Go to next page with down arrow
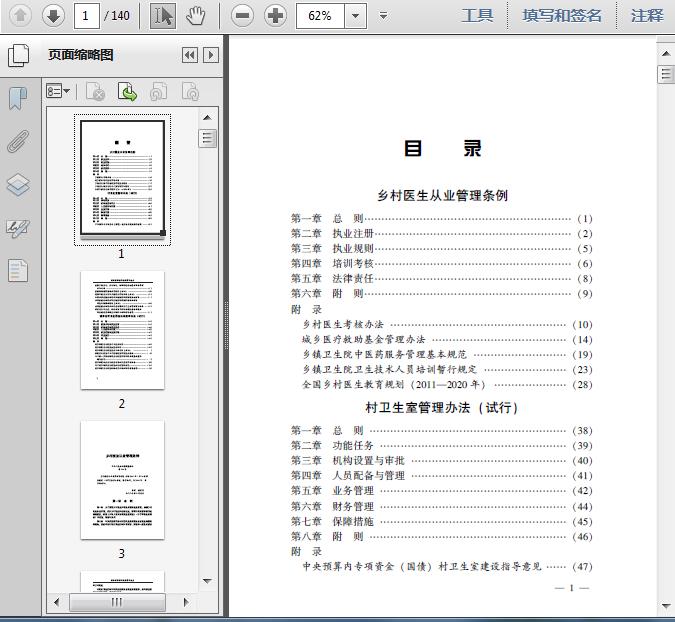This screenshot has width=675, height=622. pyautogui.click(x=53, y=16)
